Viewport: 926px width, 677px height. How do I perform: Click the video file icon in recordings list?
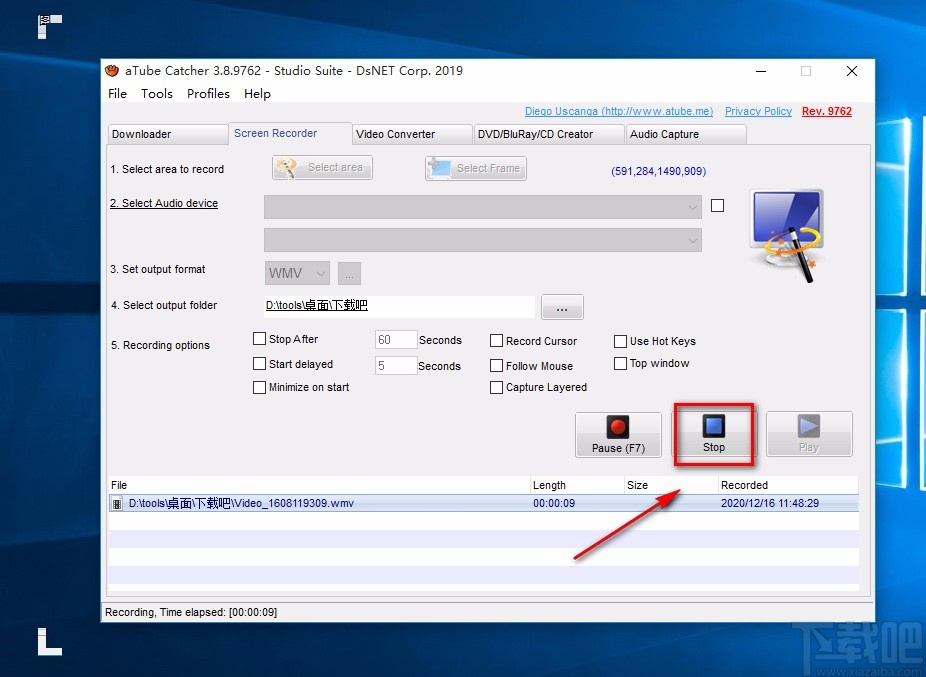tap(117, 504)
